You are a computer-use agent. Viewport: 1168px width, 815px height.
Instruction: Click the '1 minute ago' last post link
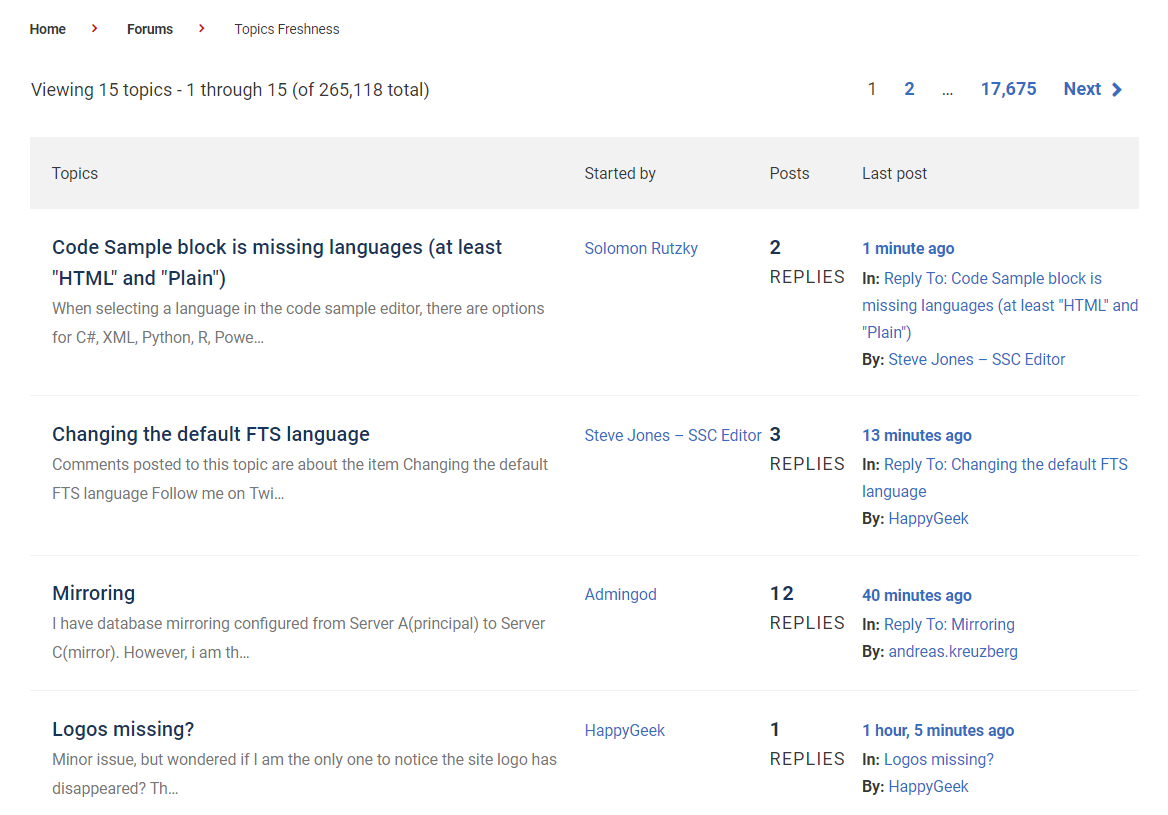point(908,248)
